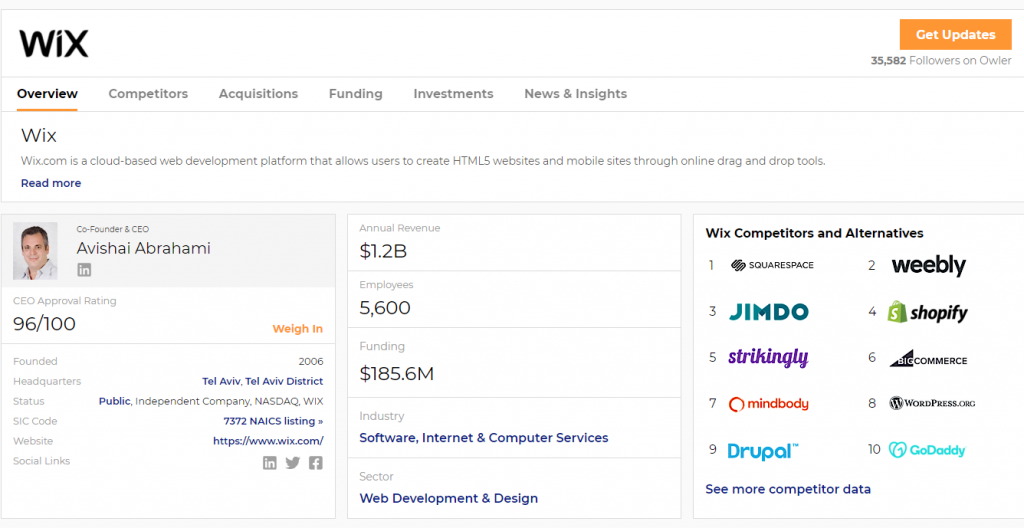Open Wix Twitter social link icon
The image size is (1024, 528).
[293, 463]
